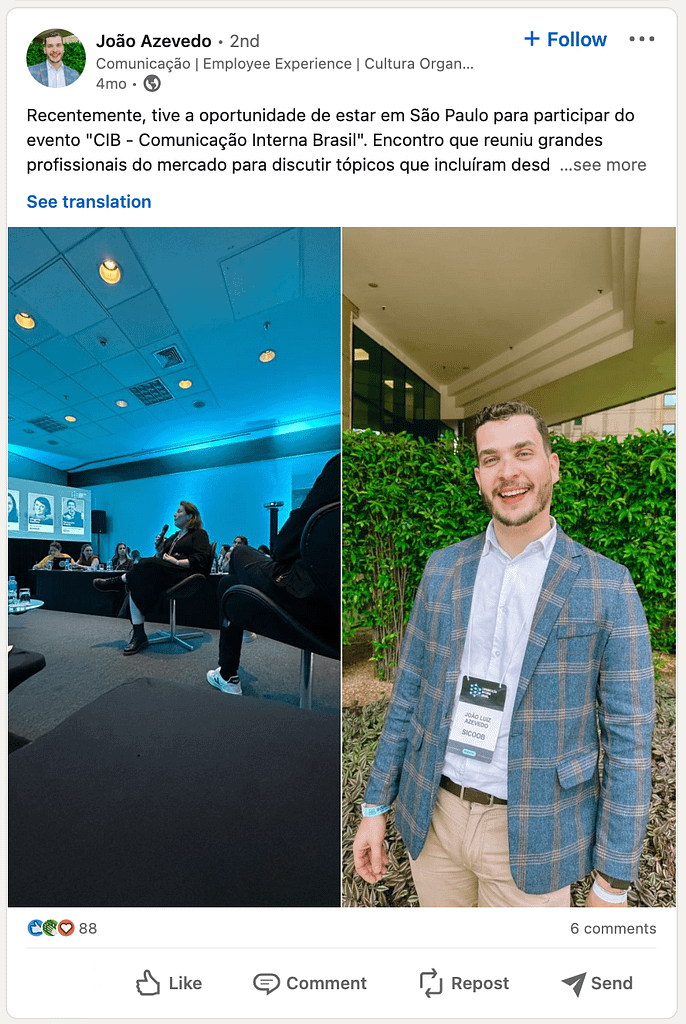686x1024 pixels.
Task: Click the Repost arrows icon
Action: [x=431, y=983]
